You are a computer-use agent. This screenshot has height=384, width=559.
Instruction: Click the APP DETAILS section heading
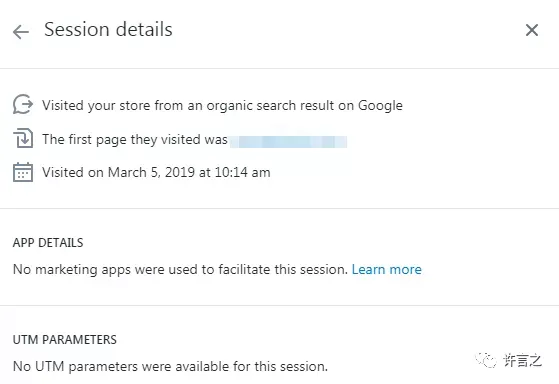(x=48, y=243)
